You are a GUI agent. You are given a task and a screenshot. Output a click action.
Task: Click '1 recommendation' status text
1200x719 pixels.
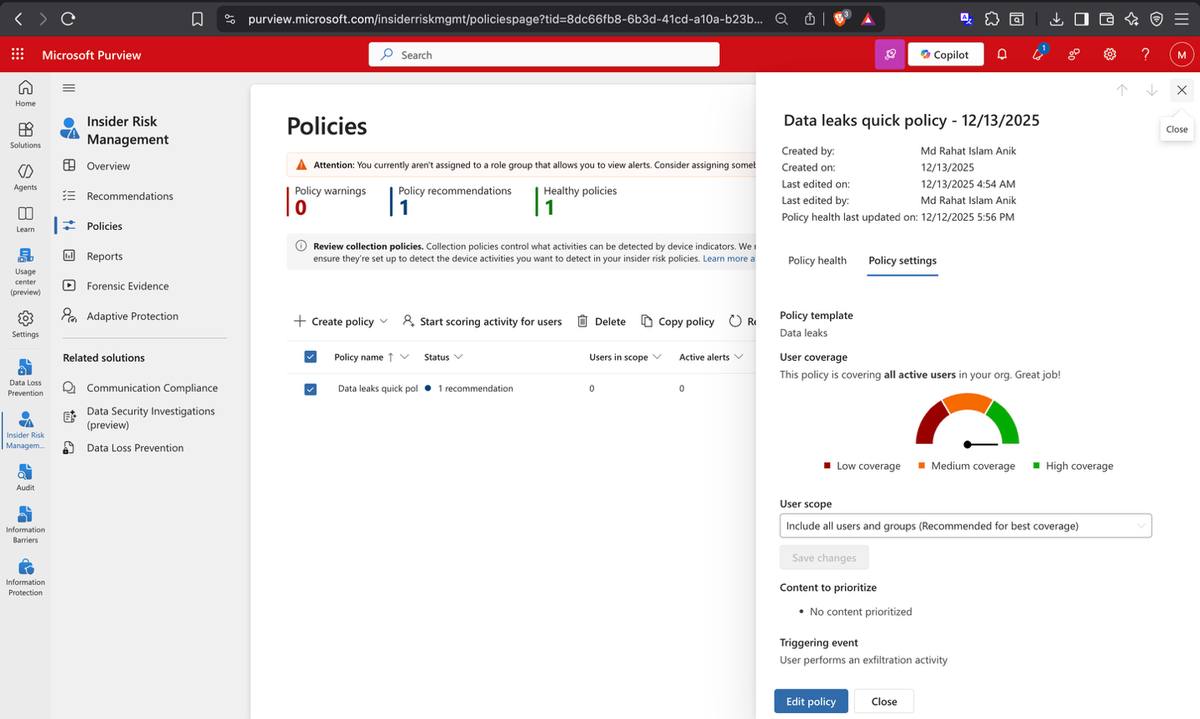475,388
